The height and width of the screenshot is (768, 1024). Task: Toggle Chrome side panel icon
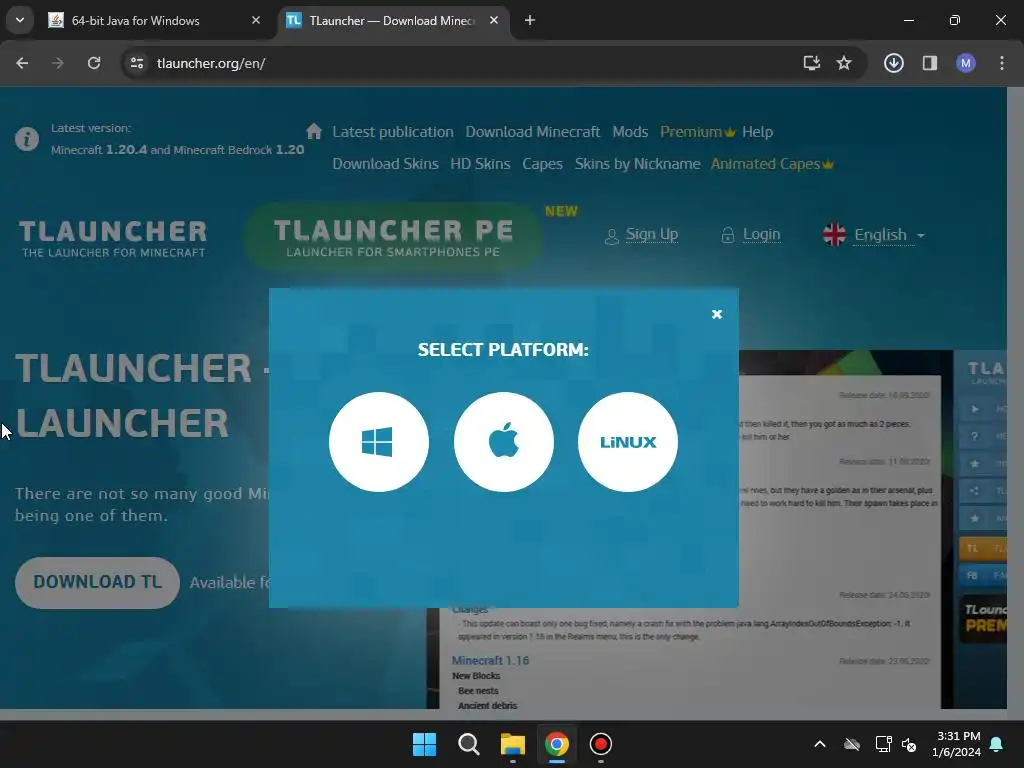tap(930, 63)
